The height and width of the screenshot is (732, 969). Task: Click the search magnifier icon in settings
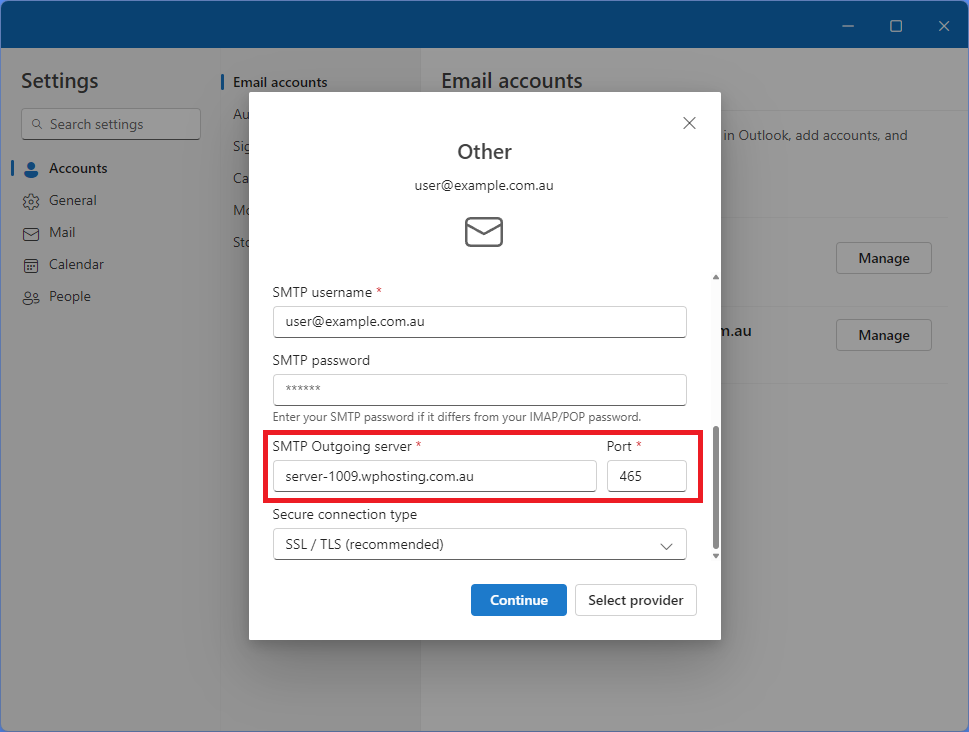[x=37, y=125]
